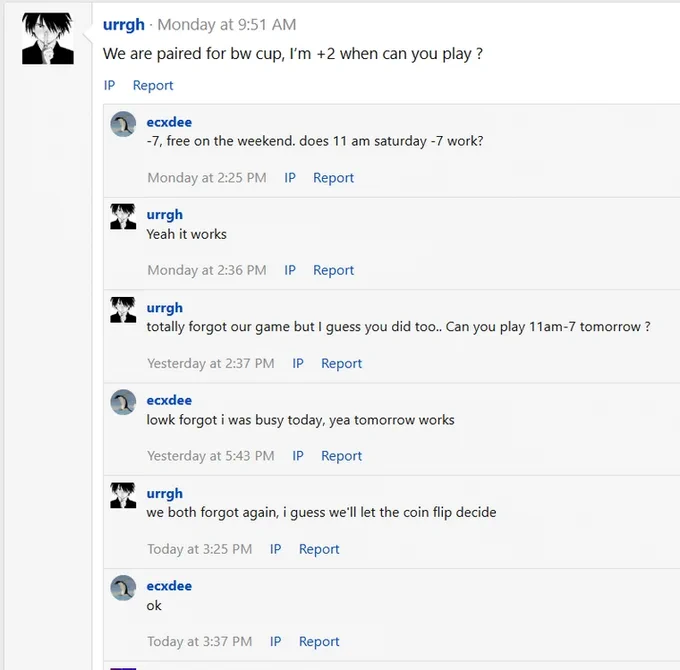Report the Yesterday 2:37 PM comment
Screen dimensions: 680x670
pyautogui.click(x=341, y=363)
